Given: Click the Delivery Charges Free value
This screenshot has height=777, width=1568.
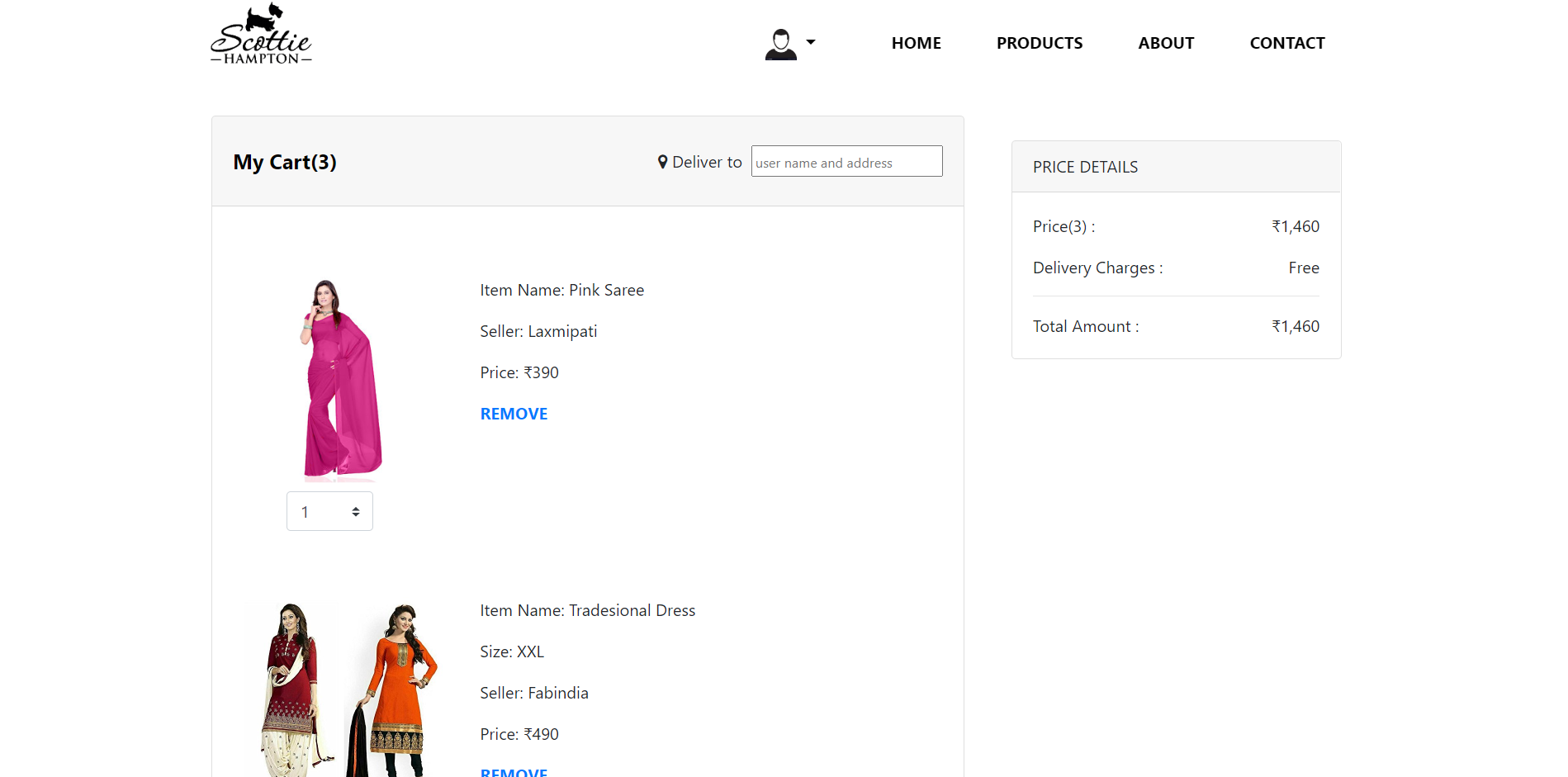Looking at the screenshot, I should tap(1303, 268).
